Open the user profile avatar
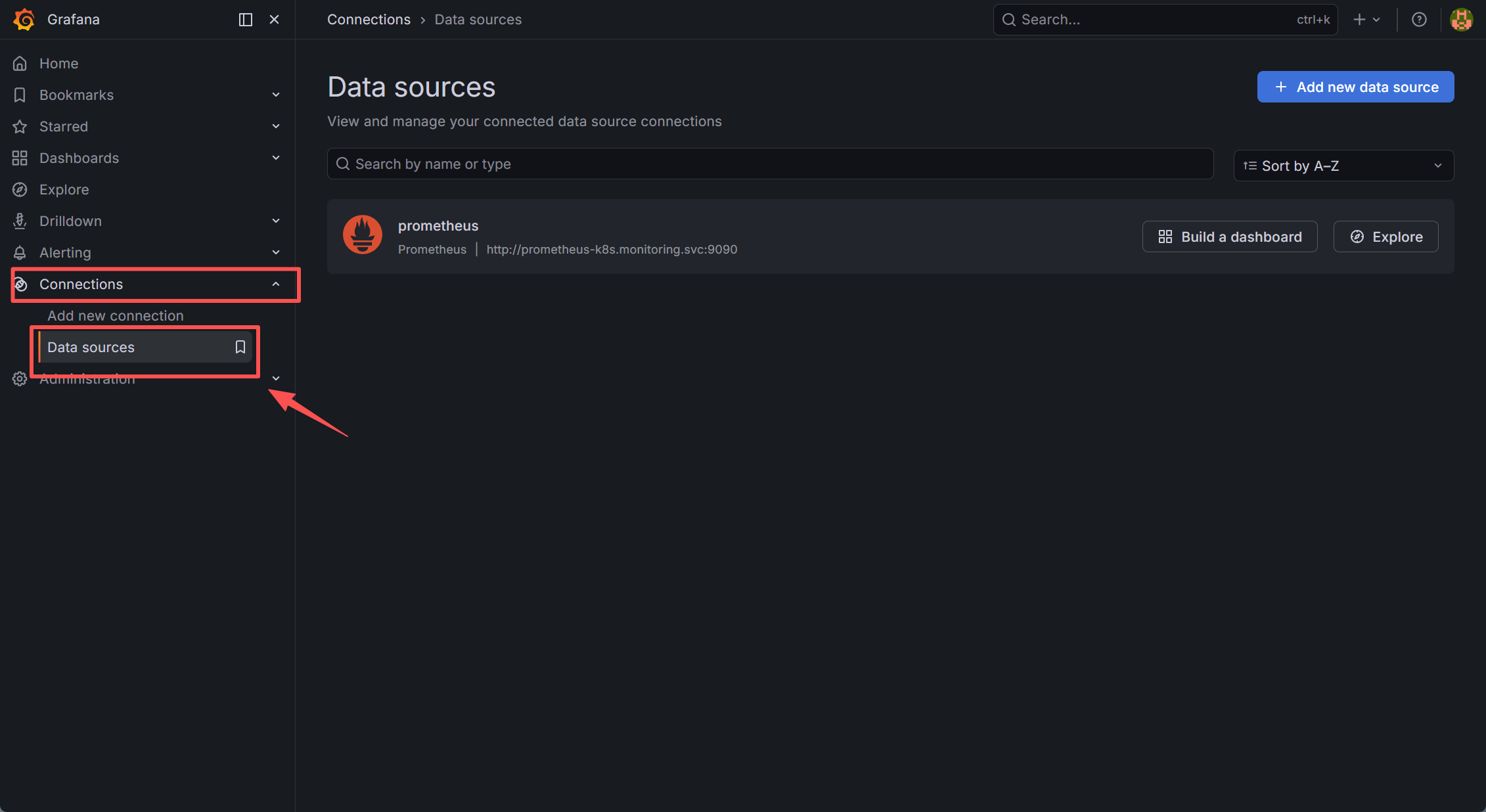Image resolution: width=1486 pixels, height=812 pixels. [1461, 20]
